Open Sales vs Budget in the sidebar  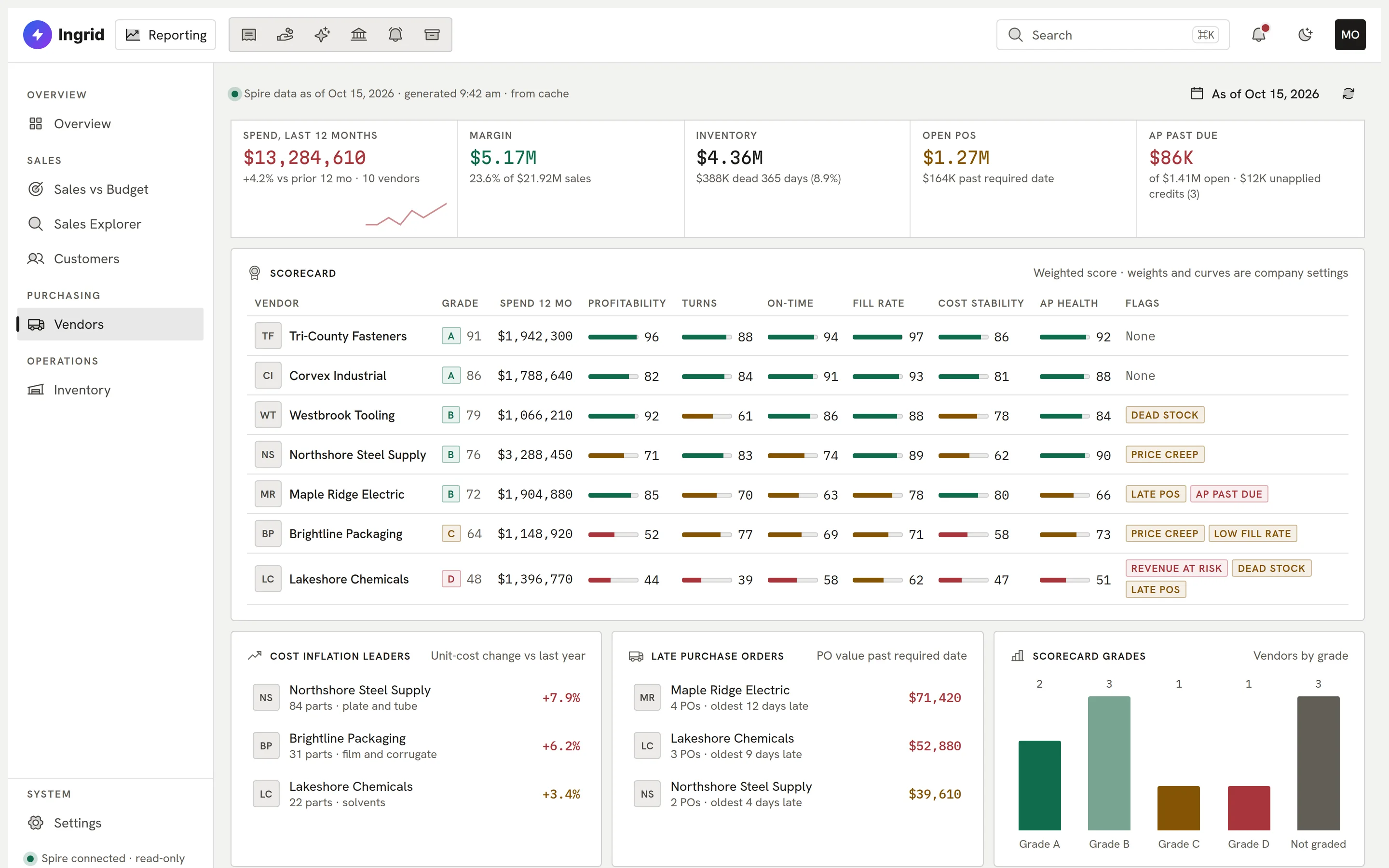click(110, 190)
